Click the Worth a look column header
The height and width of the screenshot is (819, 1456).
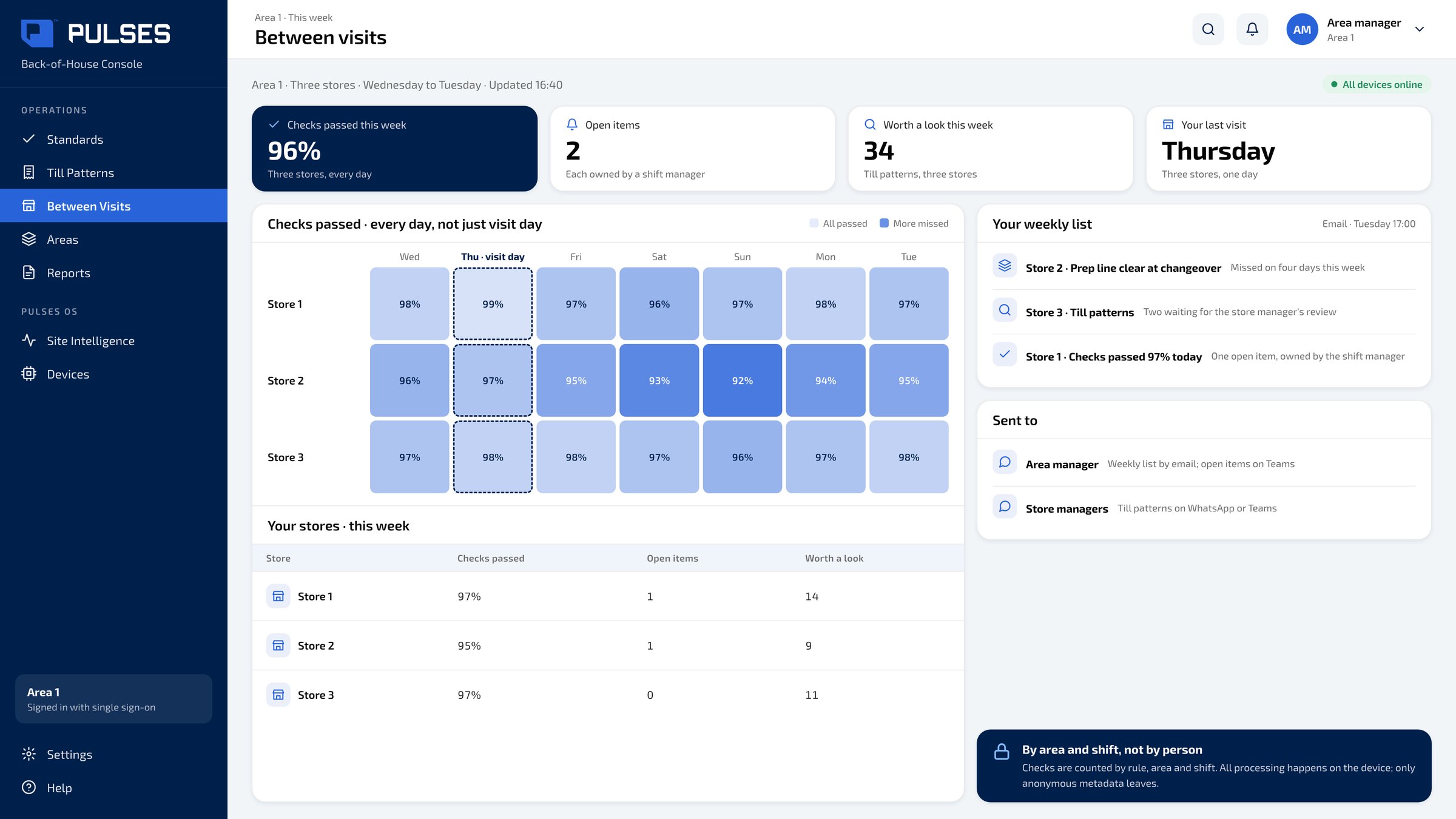834,558
